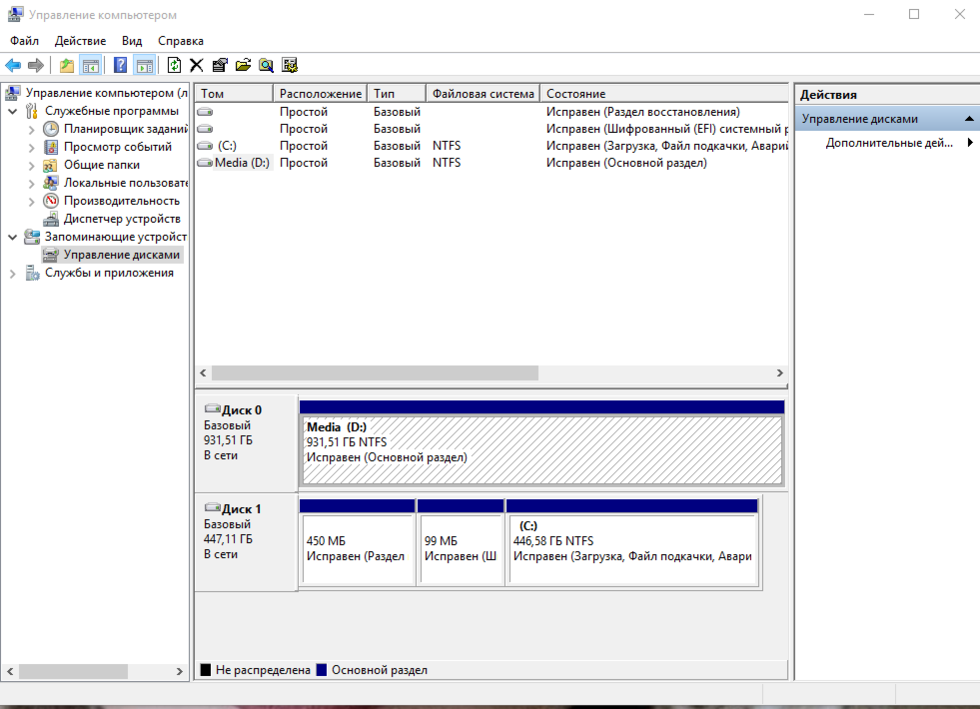Open Help with the question mark icon
The height and width of the screenshot is (709, 980).
tap(120, 65)
